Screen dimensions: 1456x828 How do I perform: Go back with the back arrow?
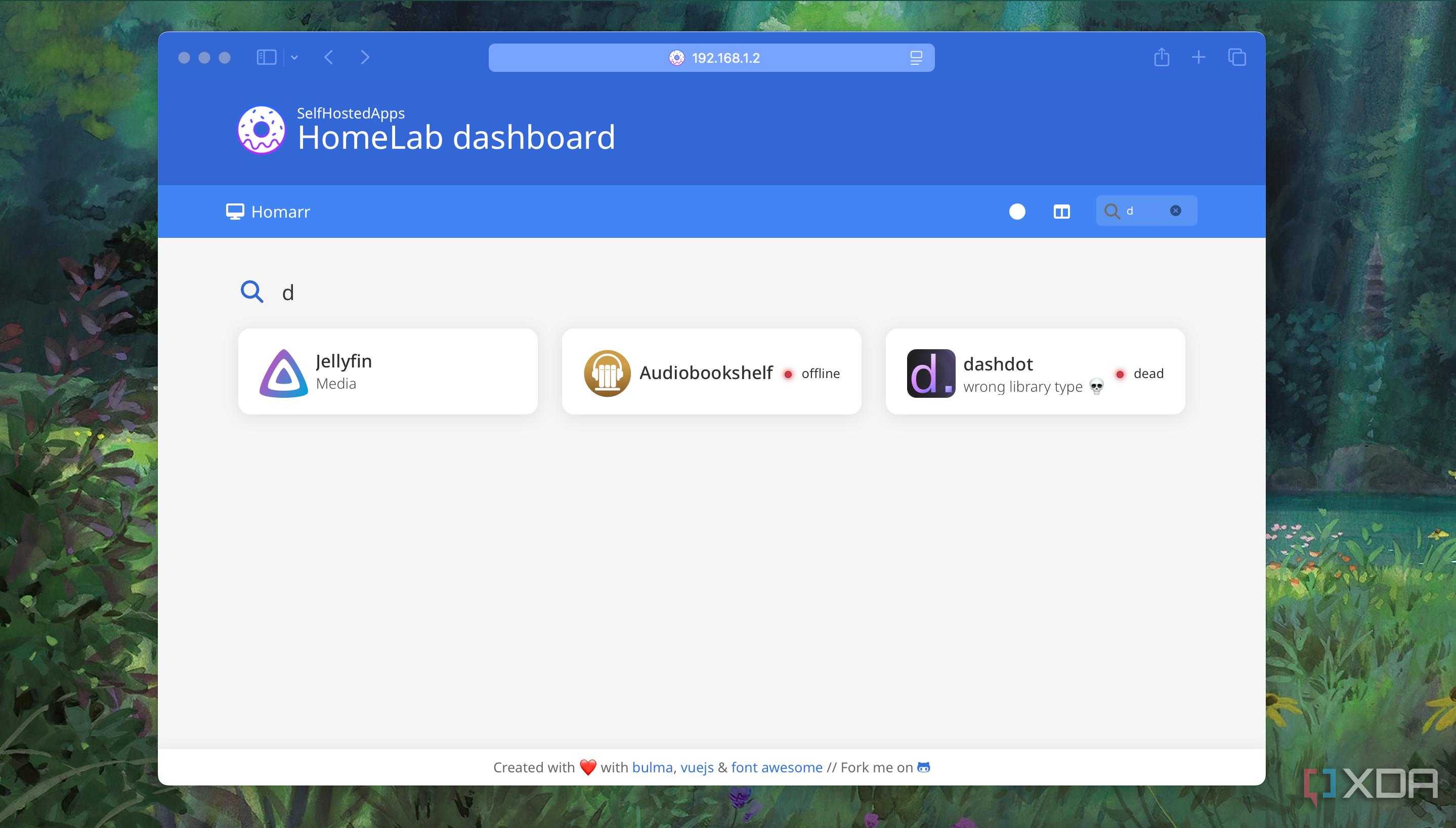tap(328, 57)
